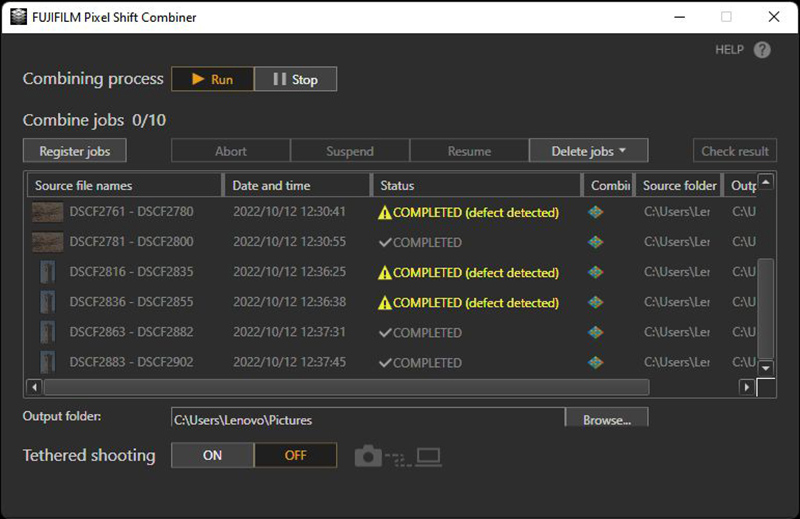800x519 pixels.
Task: Turn tethered shooting ON
Action: tap(213, 455)
